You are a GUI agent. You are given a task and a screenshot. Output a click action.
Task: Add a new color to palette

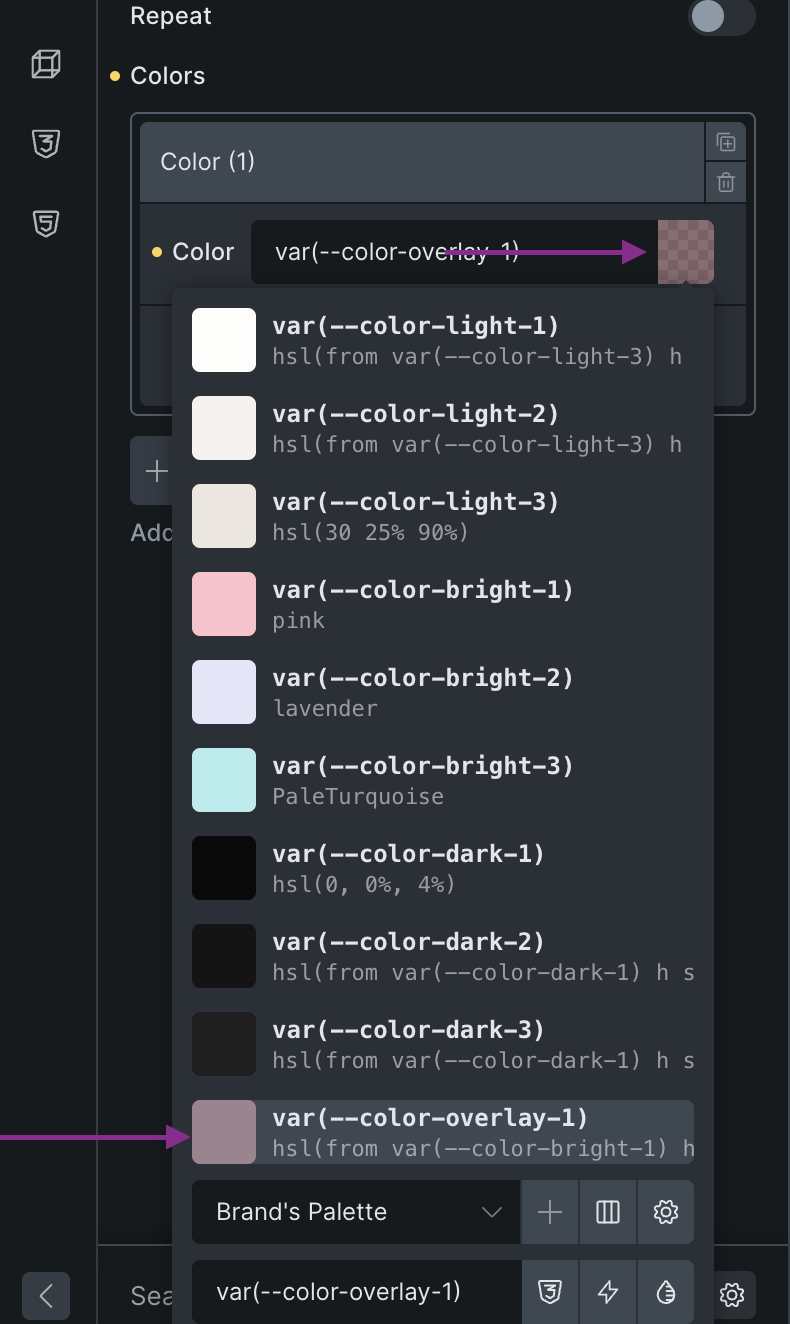point(550,1212)
